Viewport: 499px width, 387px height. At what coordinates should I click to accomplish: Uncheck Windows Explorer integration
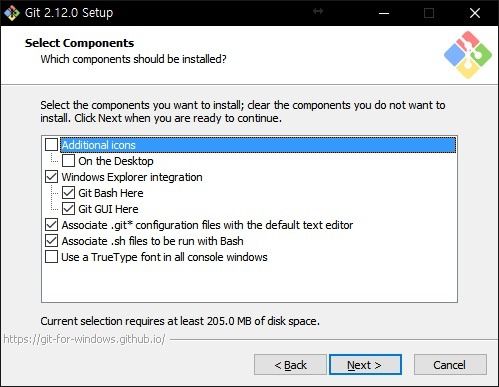(51, 177)
